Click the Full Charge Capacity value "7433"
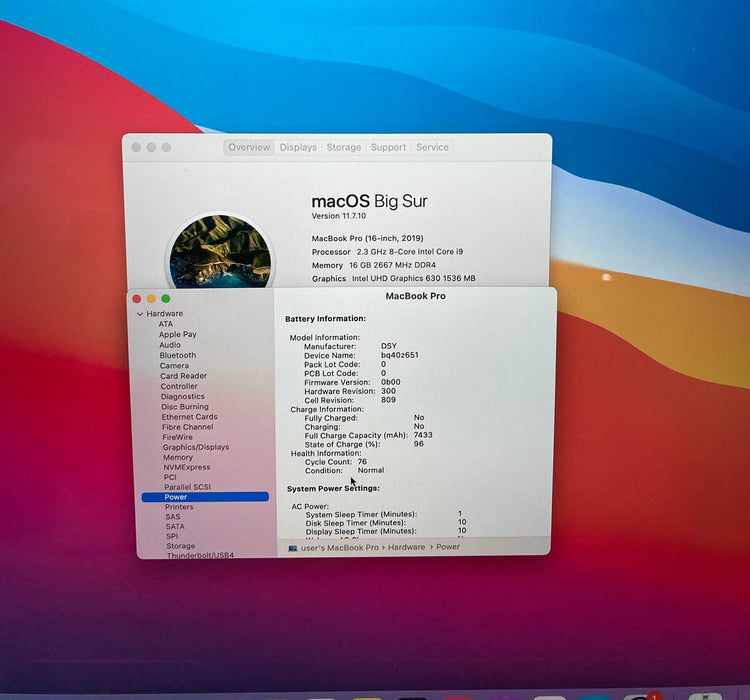 pyautogui.click(x=423, y=435)
